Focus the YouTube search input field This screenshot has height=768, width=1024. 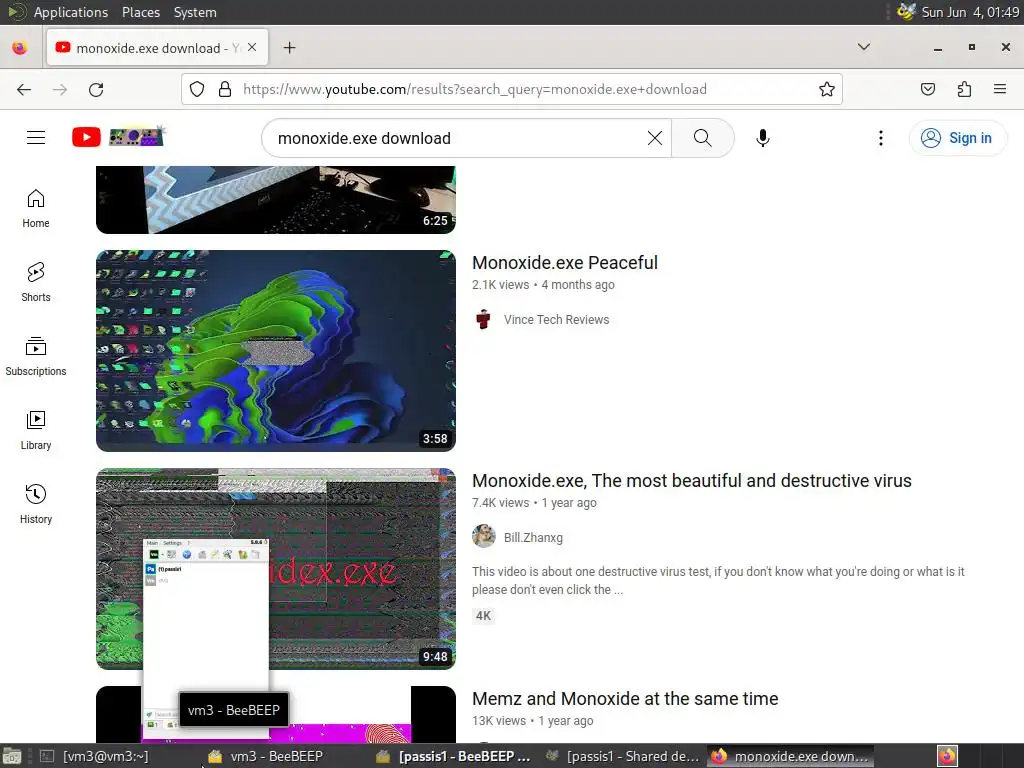tap(457, 138)
